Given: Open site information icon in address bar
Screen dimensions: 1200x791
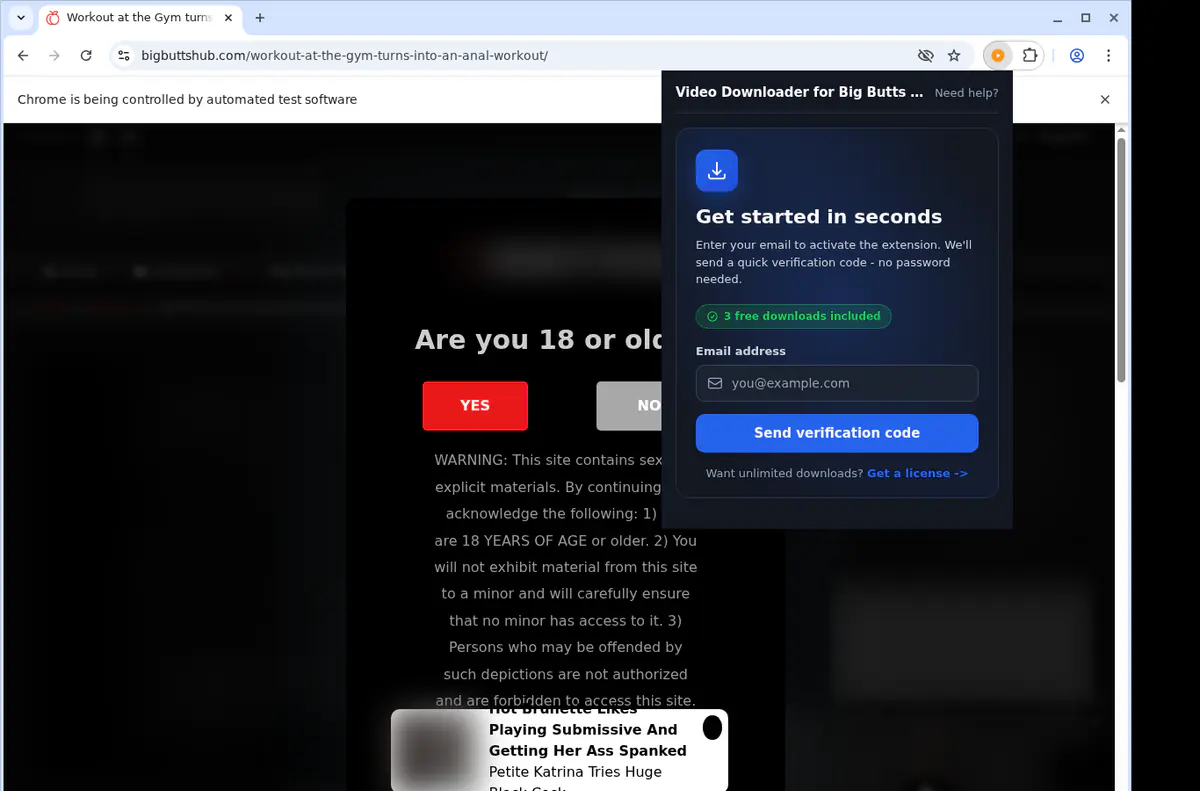Looking at the screenshot, I should pos(123,56).
